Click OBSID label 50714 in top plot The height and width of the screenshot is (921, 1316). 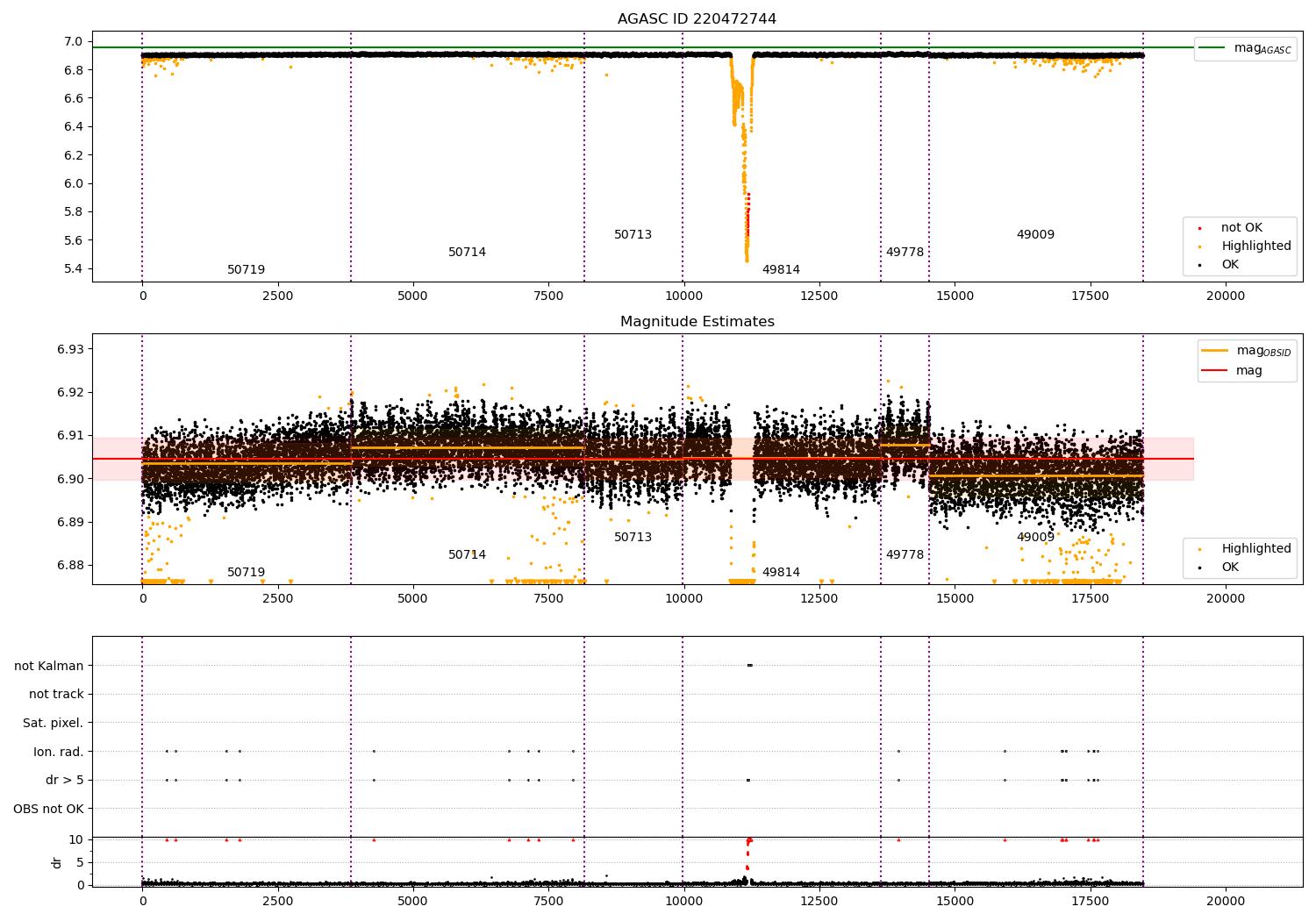467,253
